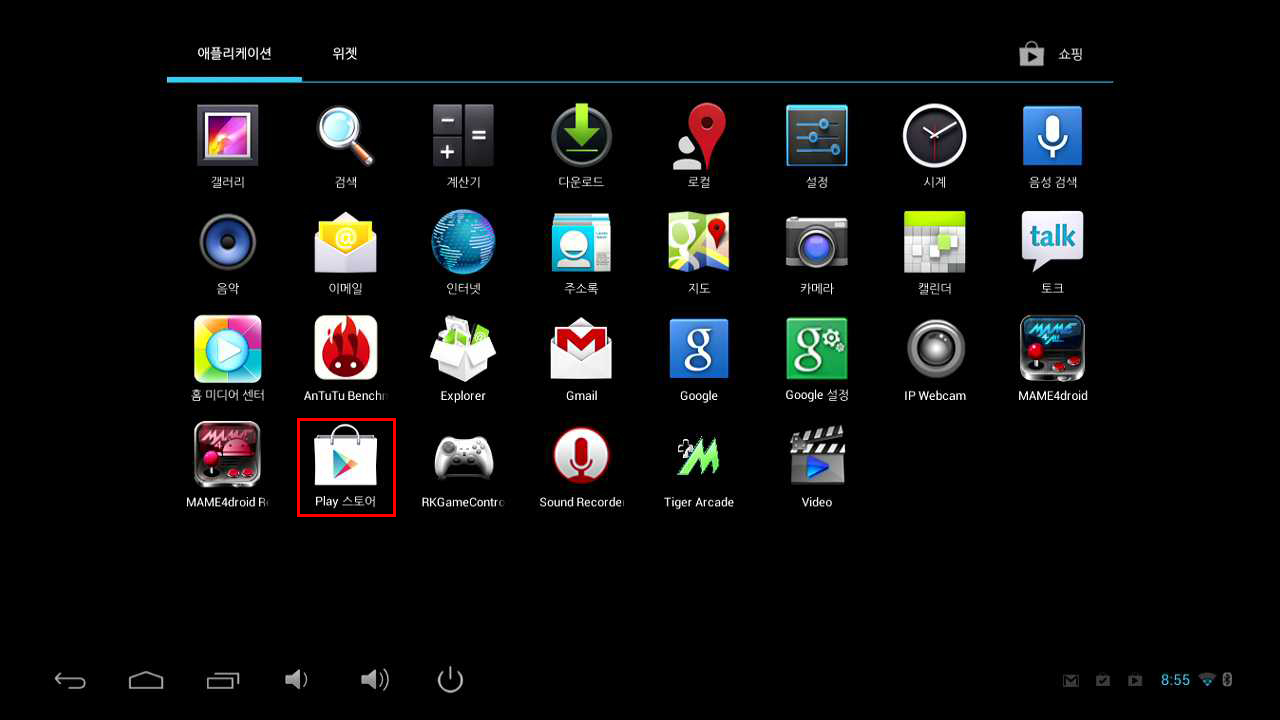Open the 계산기 calculator
Viewport: 1280px width, 720px height.
point(463,146)
